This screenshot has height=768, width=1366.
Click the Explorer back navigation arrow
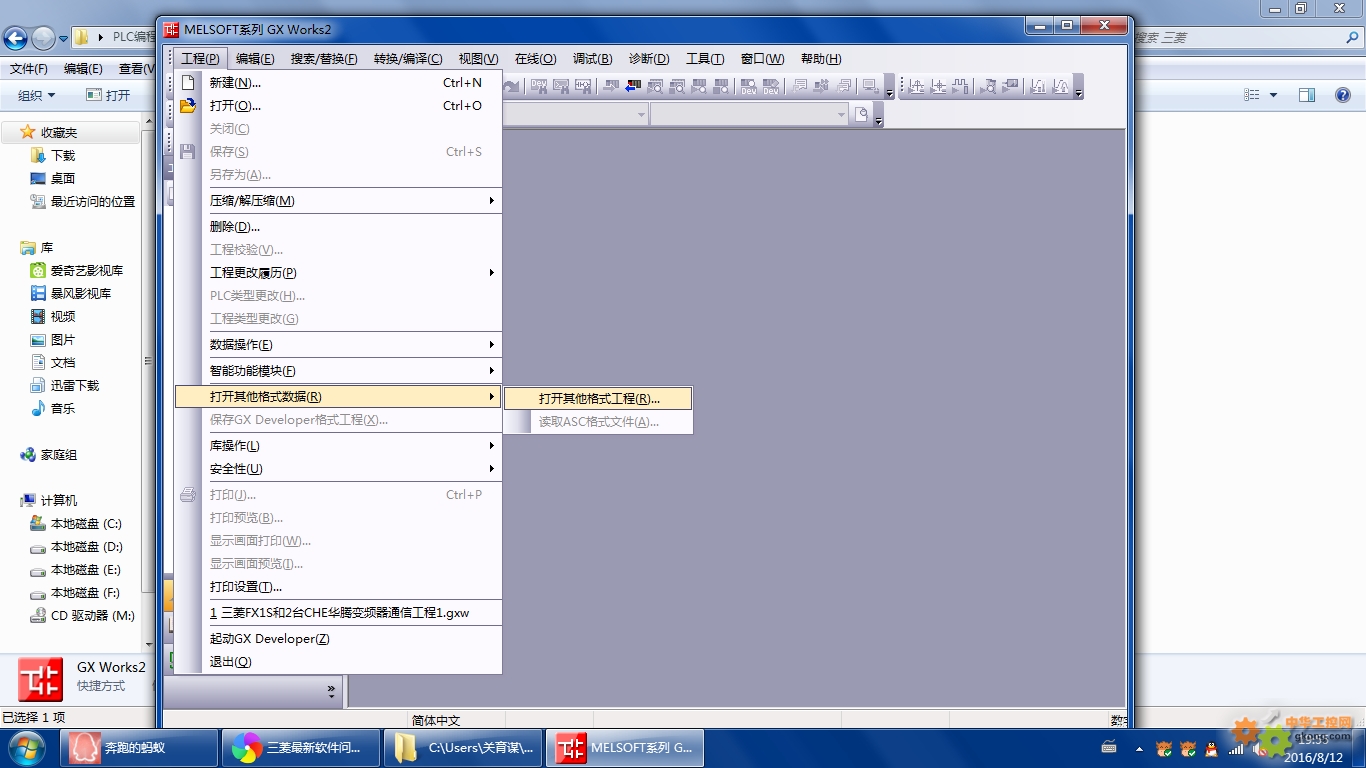click(15, 39)
